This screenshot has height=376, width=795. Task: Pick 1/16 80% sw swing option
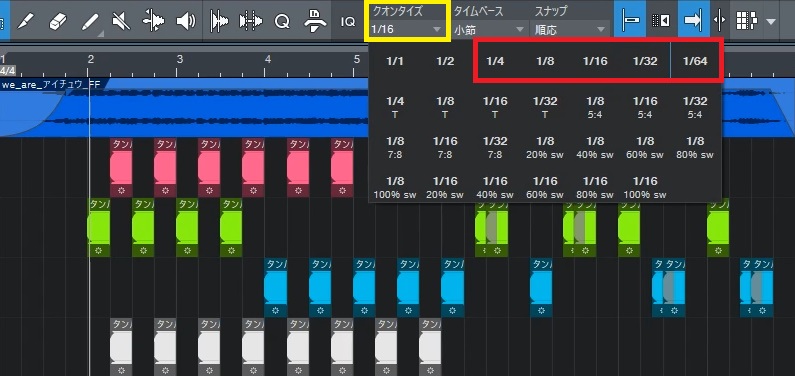pyautogui.click(x=595, y=187)
